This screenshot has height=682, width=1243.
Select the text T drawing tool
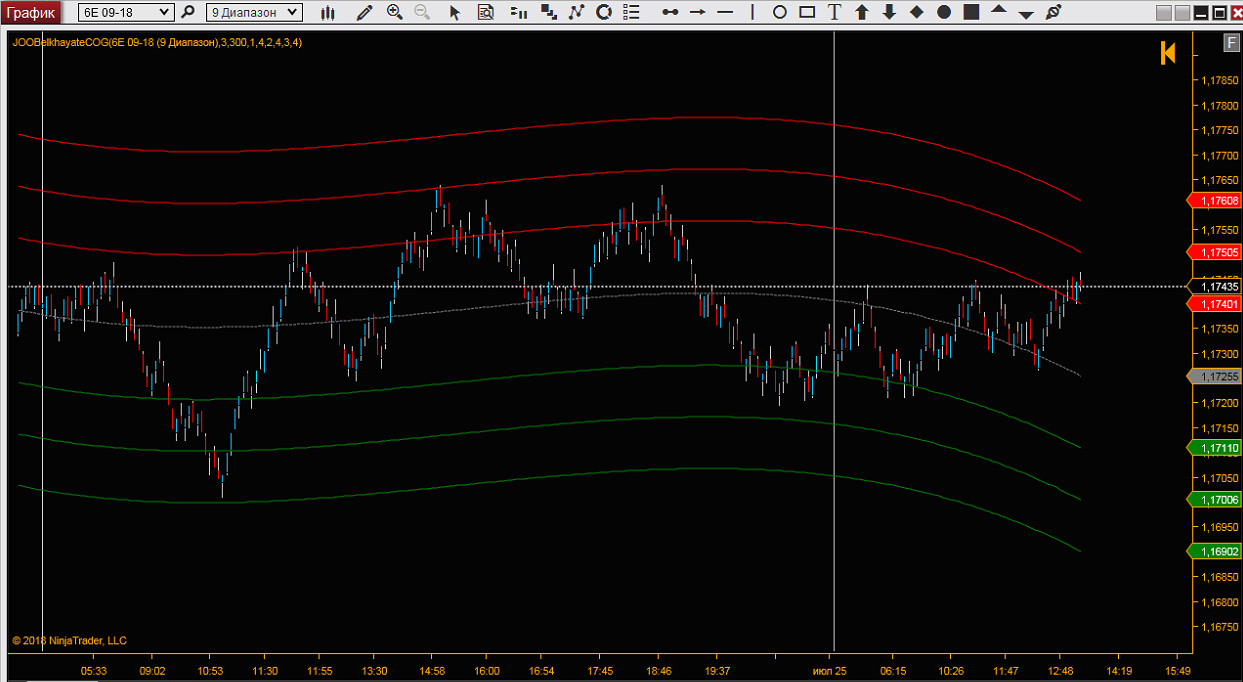(x=834, y=12)
